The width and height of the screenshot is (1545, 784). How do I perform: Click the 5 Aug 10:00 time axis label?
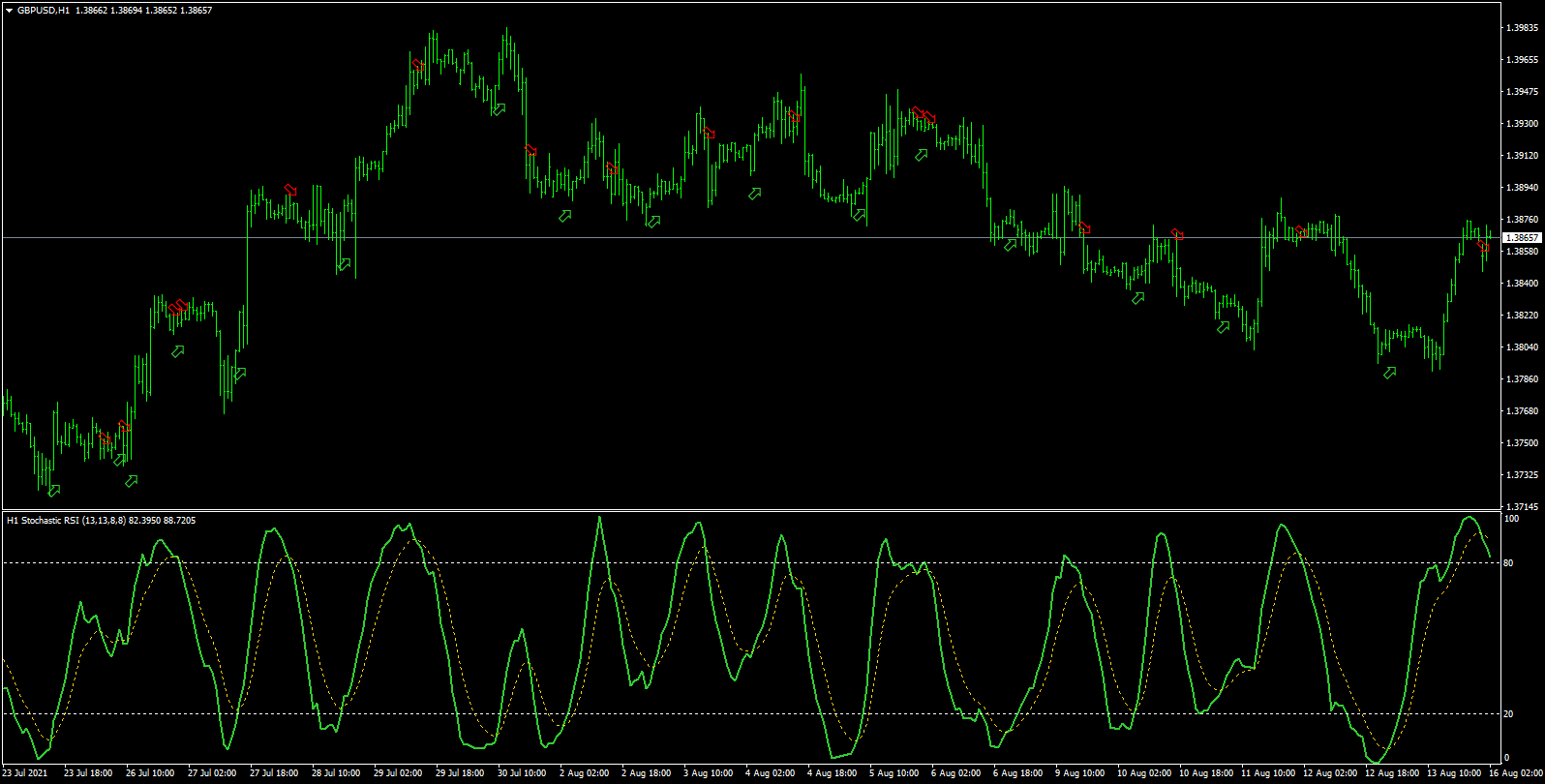pyautogui.click(x=894, y=773)
